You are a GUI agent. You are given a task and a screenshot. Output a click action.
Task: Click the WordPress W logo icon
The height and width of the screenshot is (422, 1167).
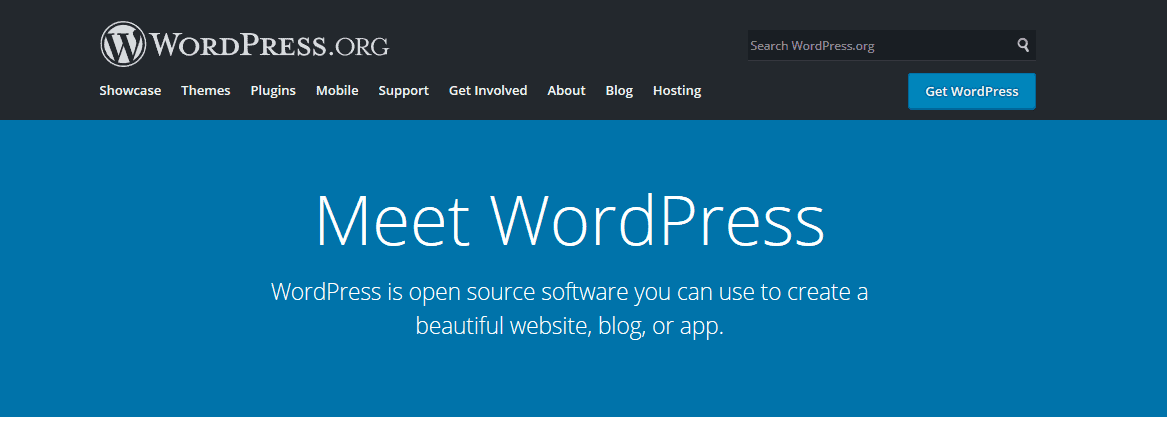pos(124,44)
